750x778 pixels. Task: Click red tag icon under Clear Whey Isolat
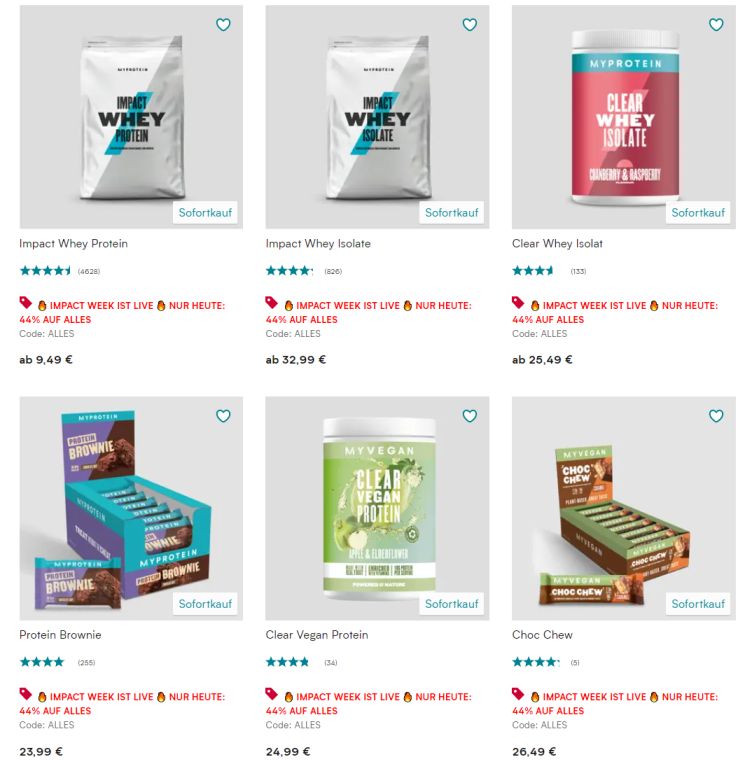pos(518,302)
